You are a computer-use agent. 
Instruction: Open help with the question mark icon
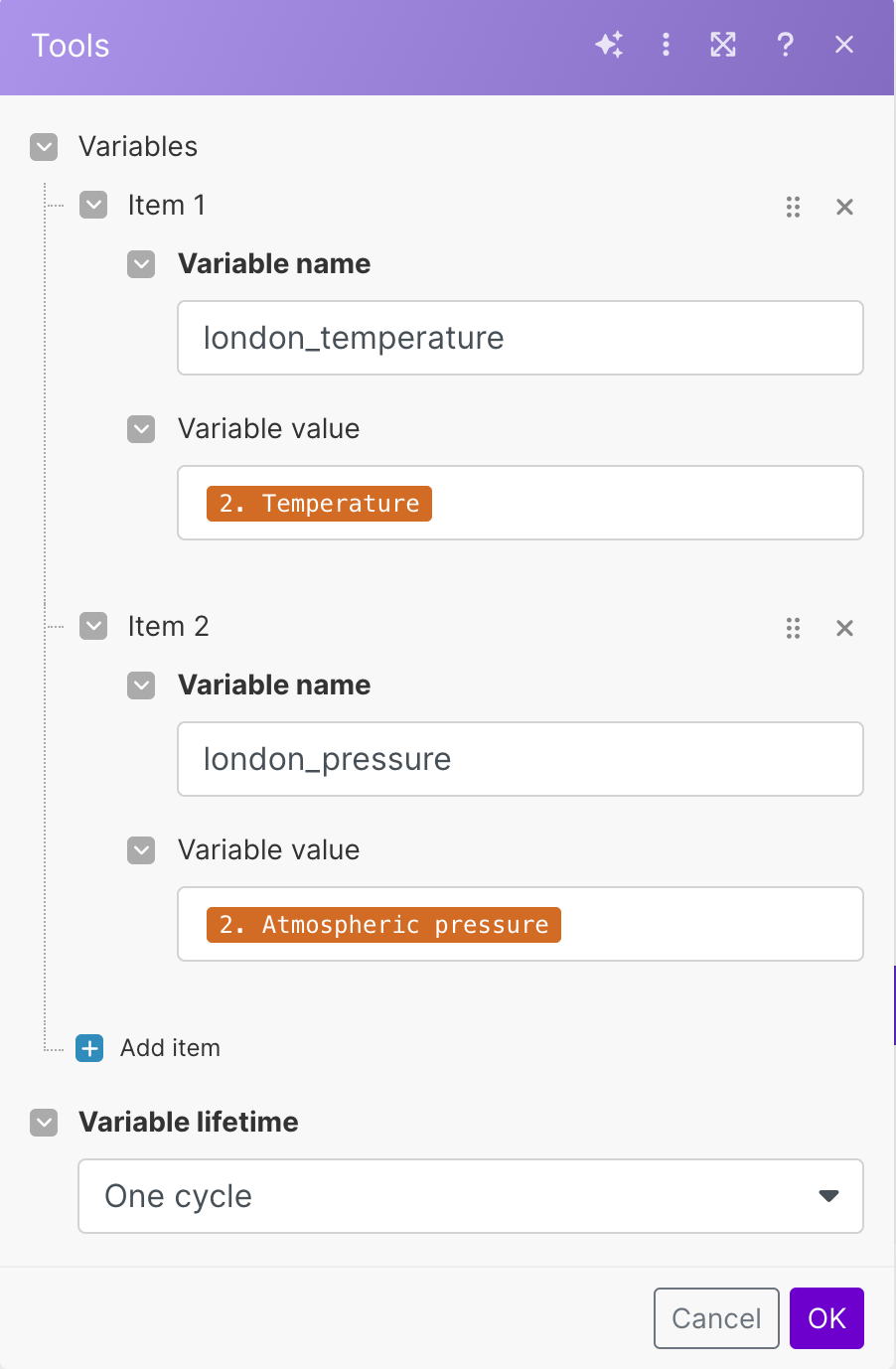[785, 45]
